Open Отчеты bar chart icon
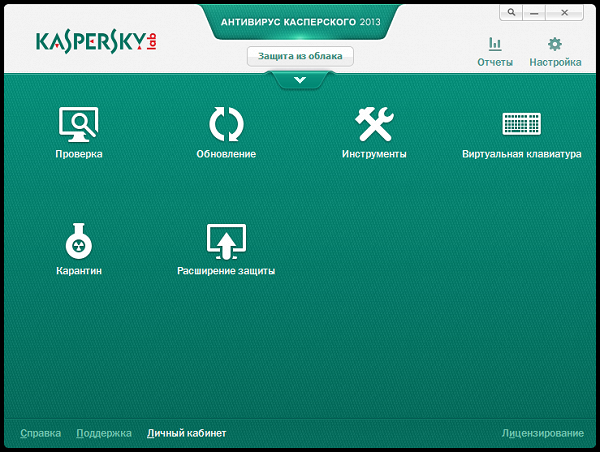 pos(495,44)
